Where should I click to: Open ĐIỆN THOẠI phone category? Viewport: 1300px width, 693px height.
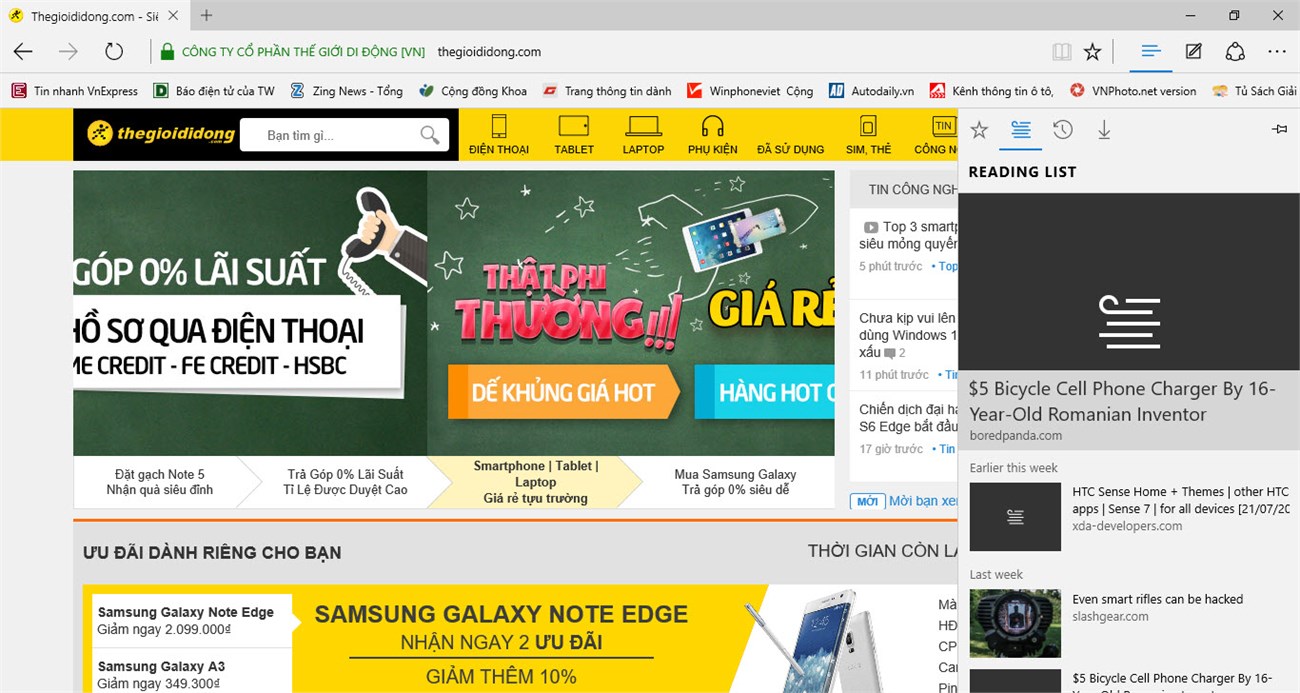pos(499,134)
